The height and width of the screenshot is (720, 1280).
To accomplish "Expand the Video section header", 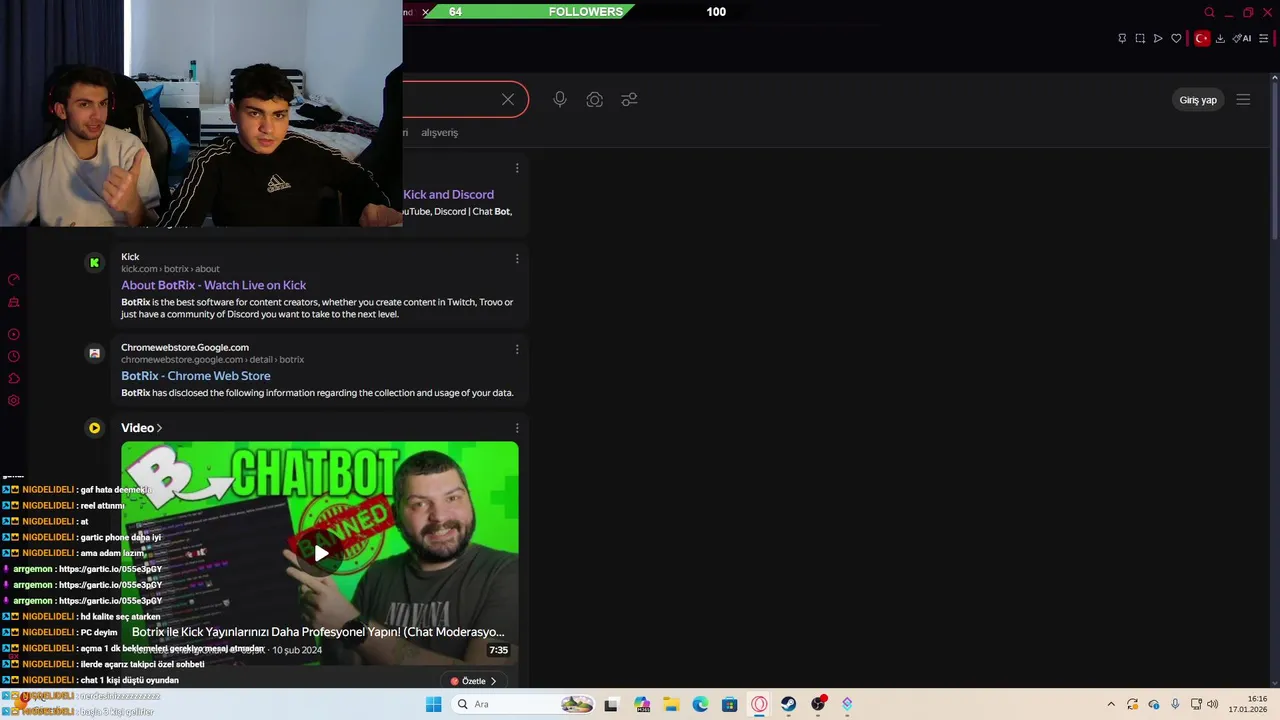I will tap(141, 428).
